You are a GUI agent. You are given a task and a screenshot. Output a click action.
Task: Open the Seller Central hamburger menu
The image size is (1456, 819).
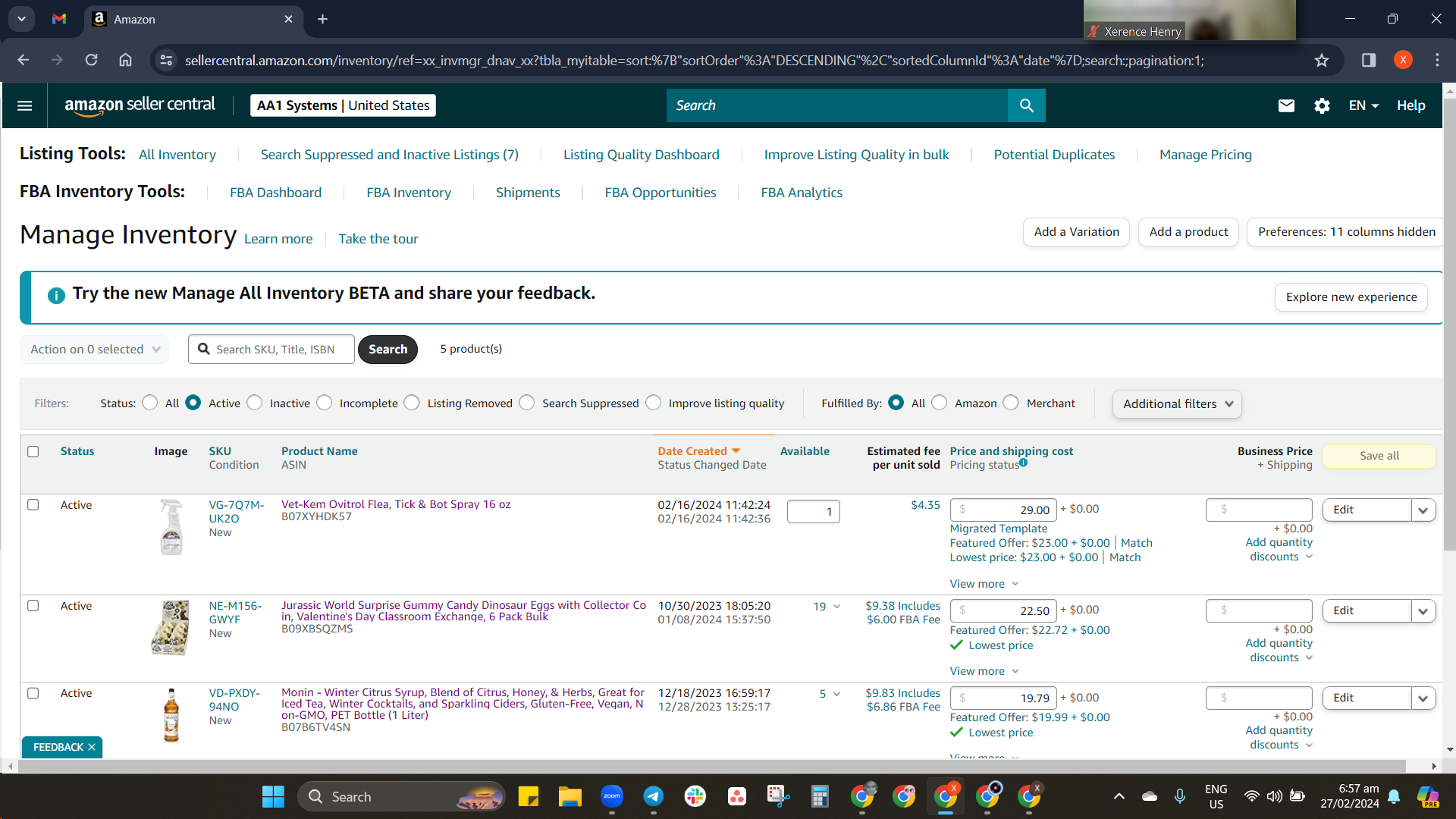24,105
